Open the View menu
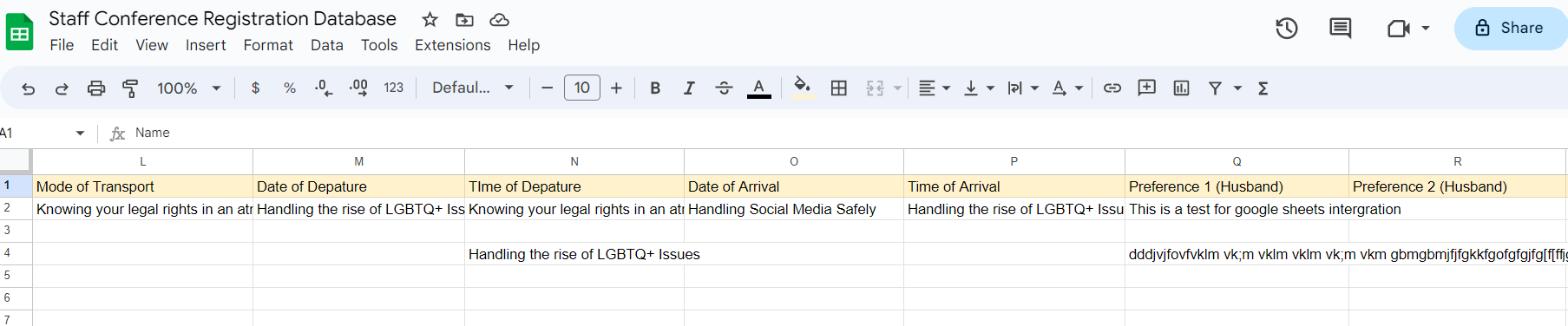This screenshot has width=1568, height=326. 152,45
